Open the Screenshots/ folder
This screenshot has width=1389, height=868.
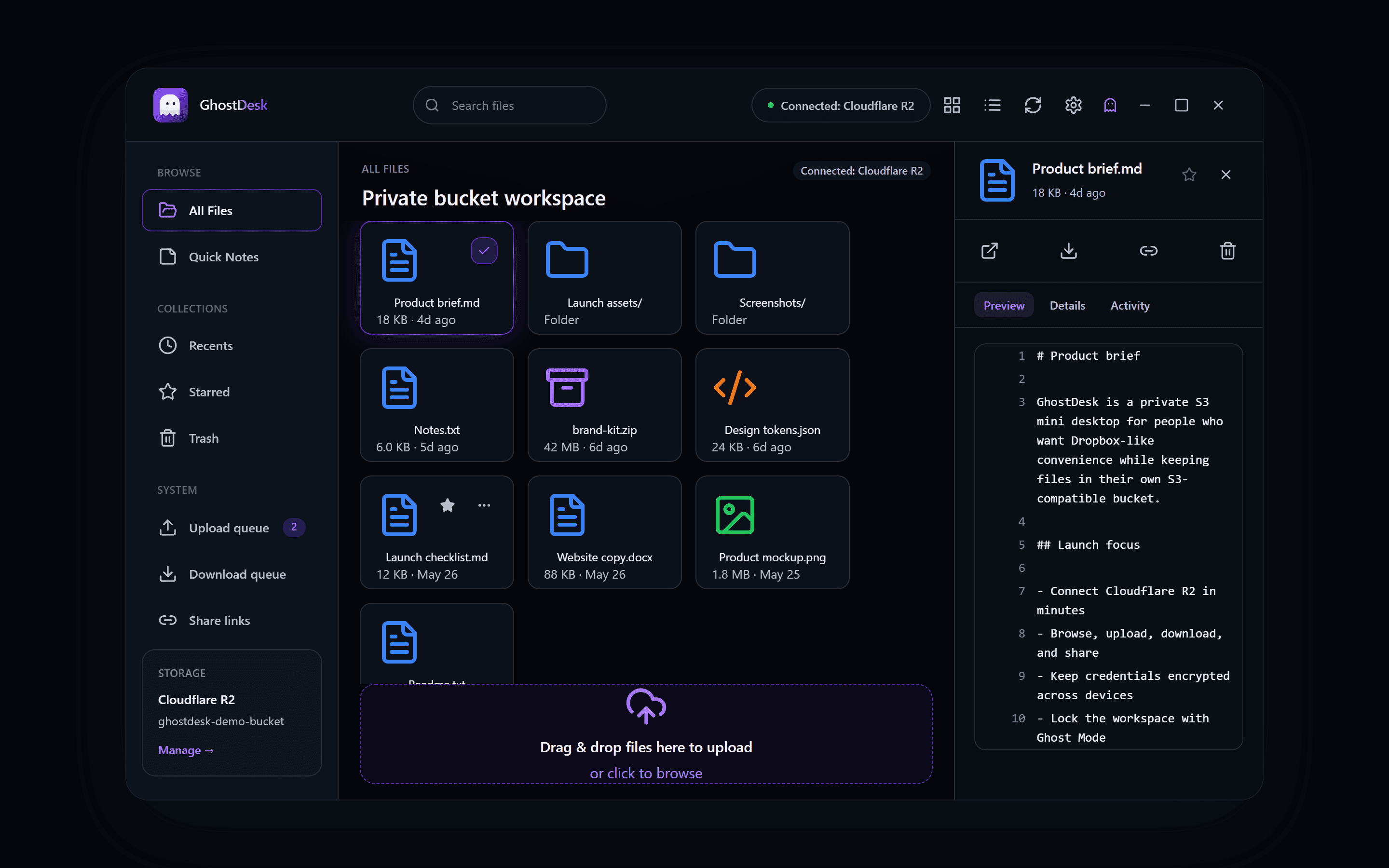click(x=773, y=278)
